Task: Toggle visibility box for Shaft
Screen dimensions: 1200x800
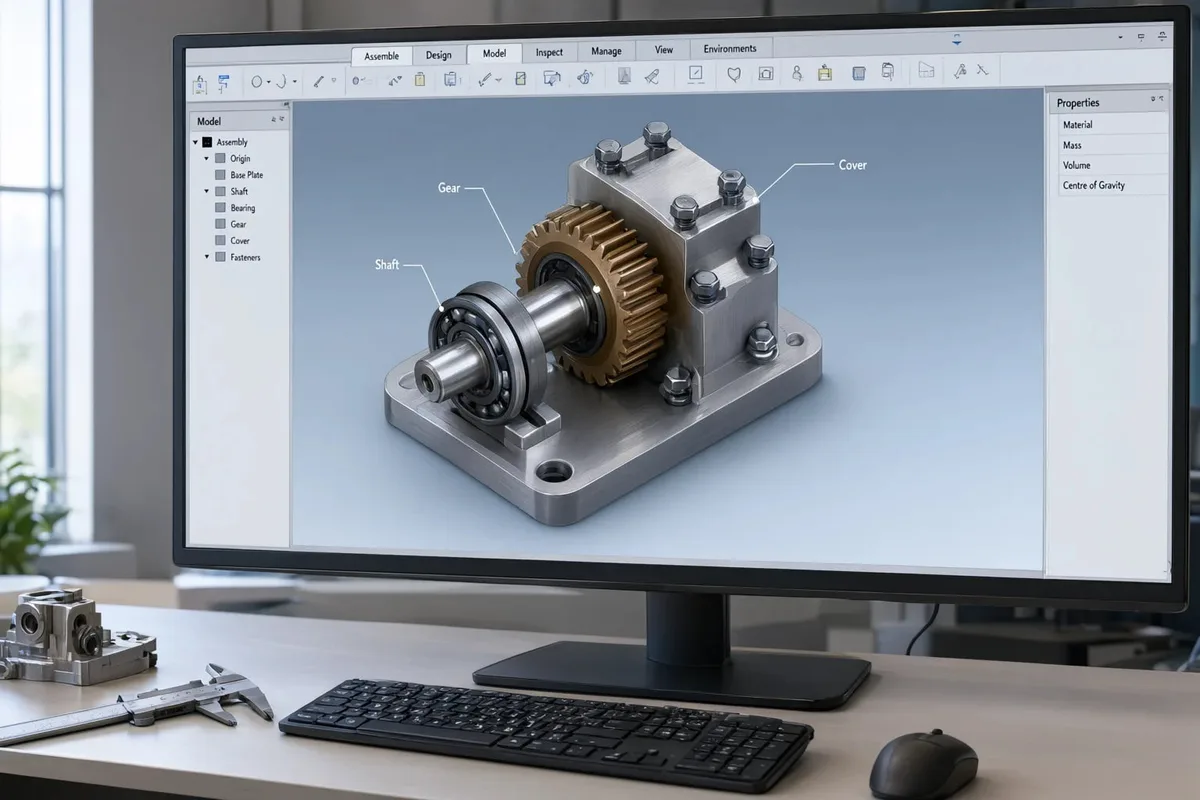Action: (x=220, y=191)
